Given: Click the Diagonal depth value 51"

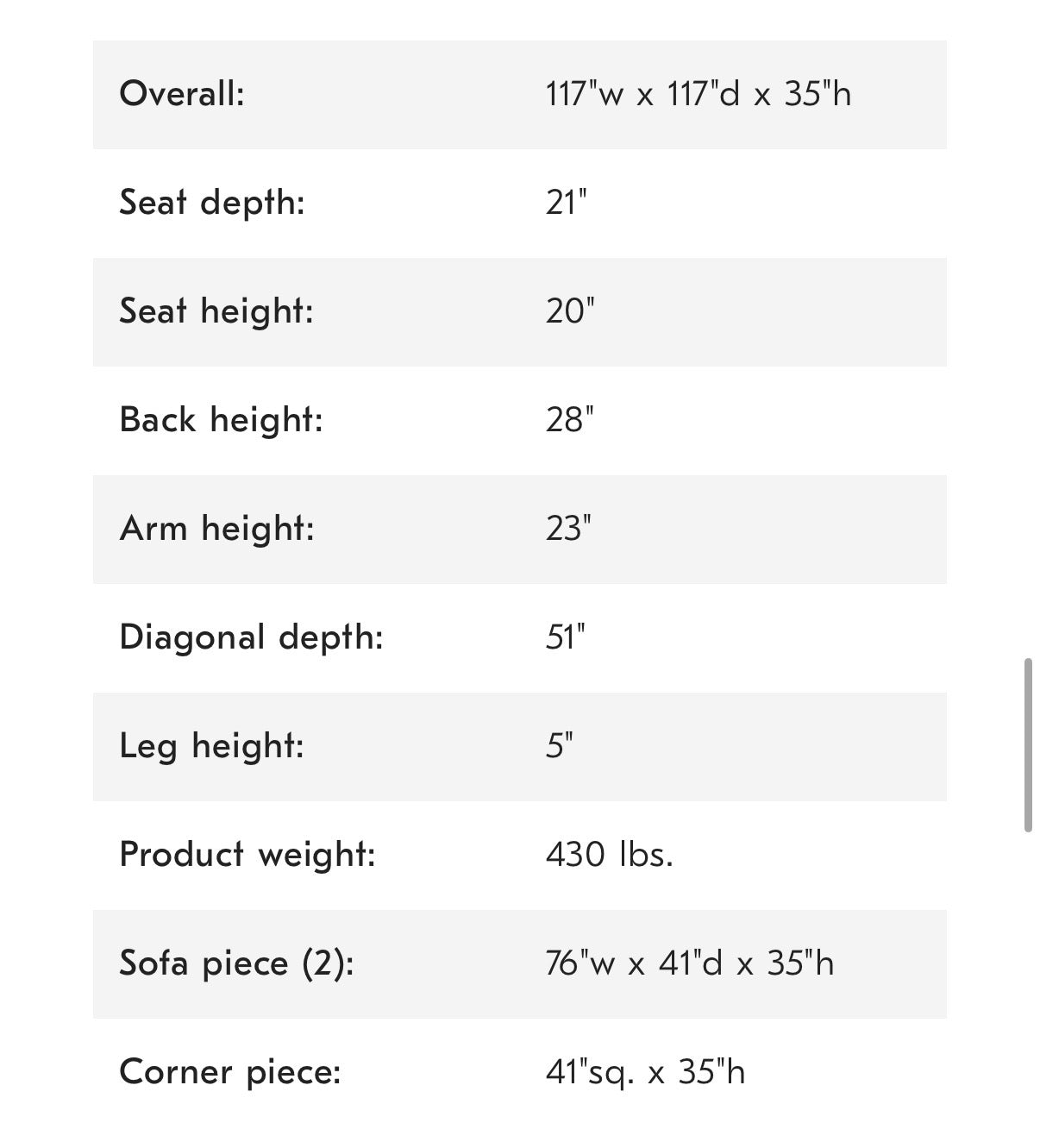Looking at the screenshot, I should 565,637.
